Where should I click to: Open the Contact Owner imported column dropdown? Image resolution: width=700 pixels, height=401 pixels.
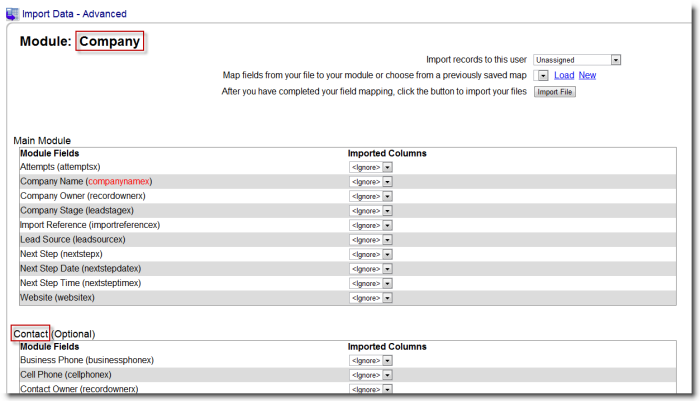click(371, 389)
